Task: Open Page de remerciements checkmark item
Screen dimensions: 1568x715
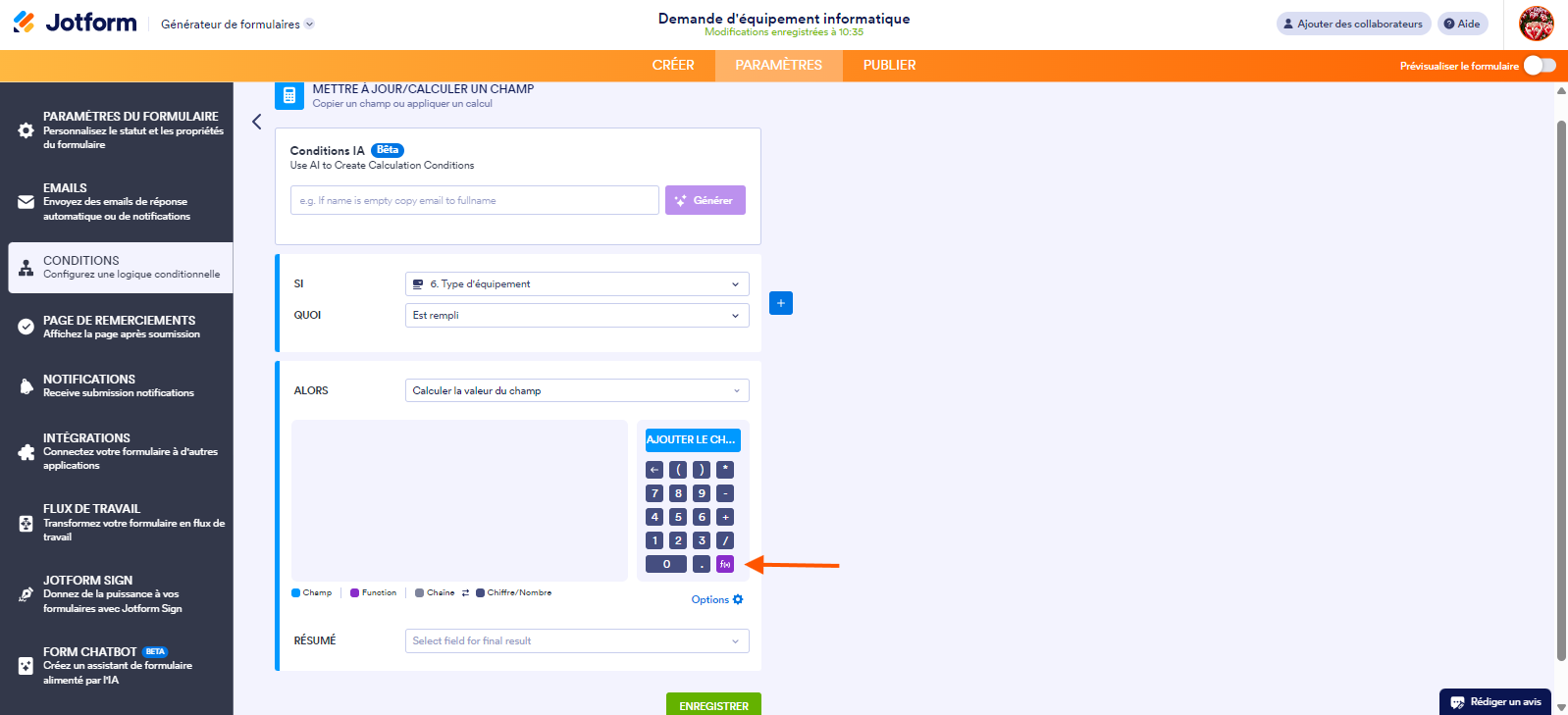Action: pos(121,327)
